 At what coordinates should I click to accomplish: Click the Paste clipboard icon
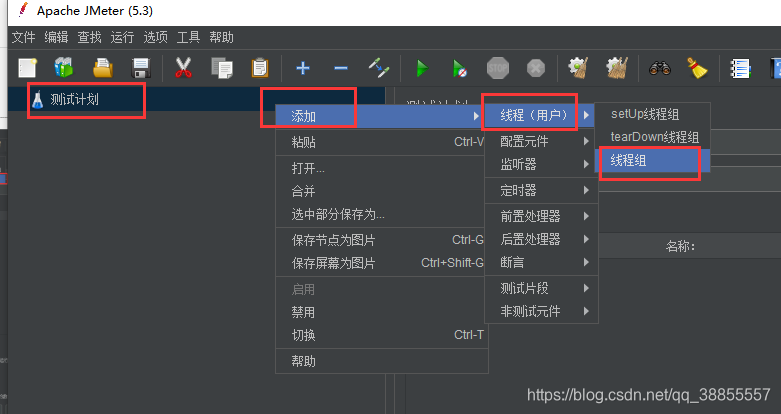260,68
